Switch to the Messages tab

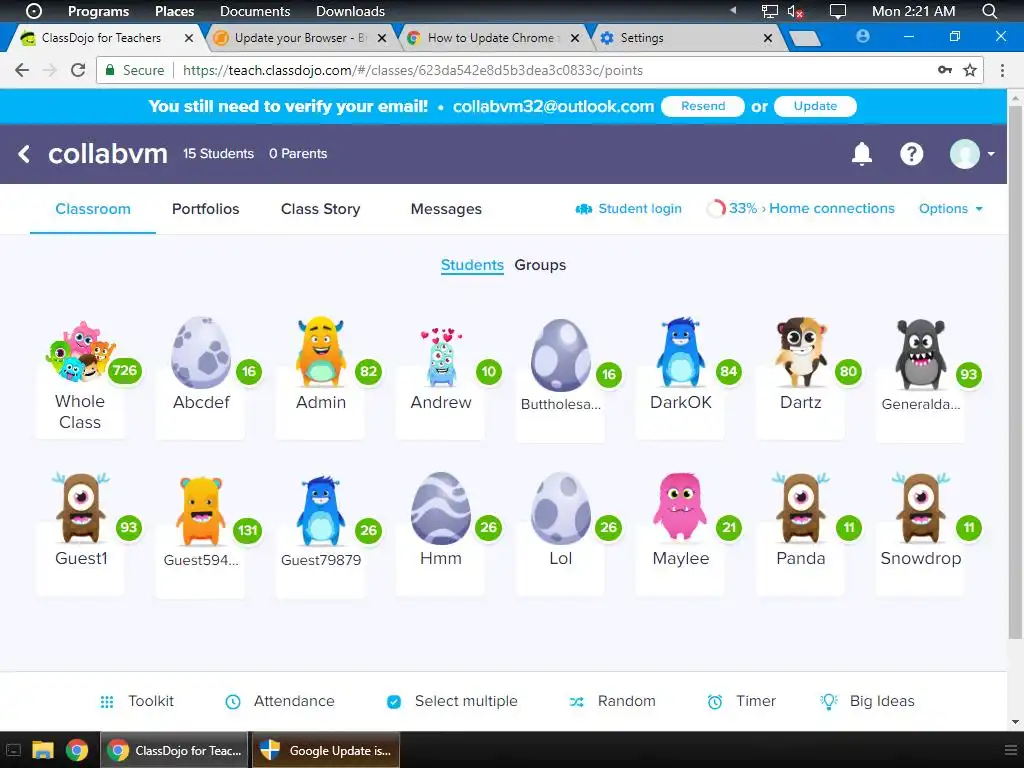(446, 210)
